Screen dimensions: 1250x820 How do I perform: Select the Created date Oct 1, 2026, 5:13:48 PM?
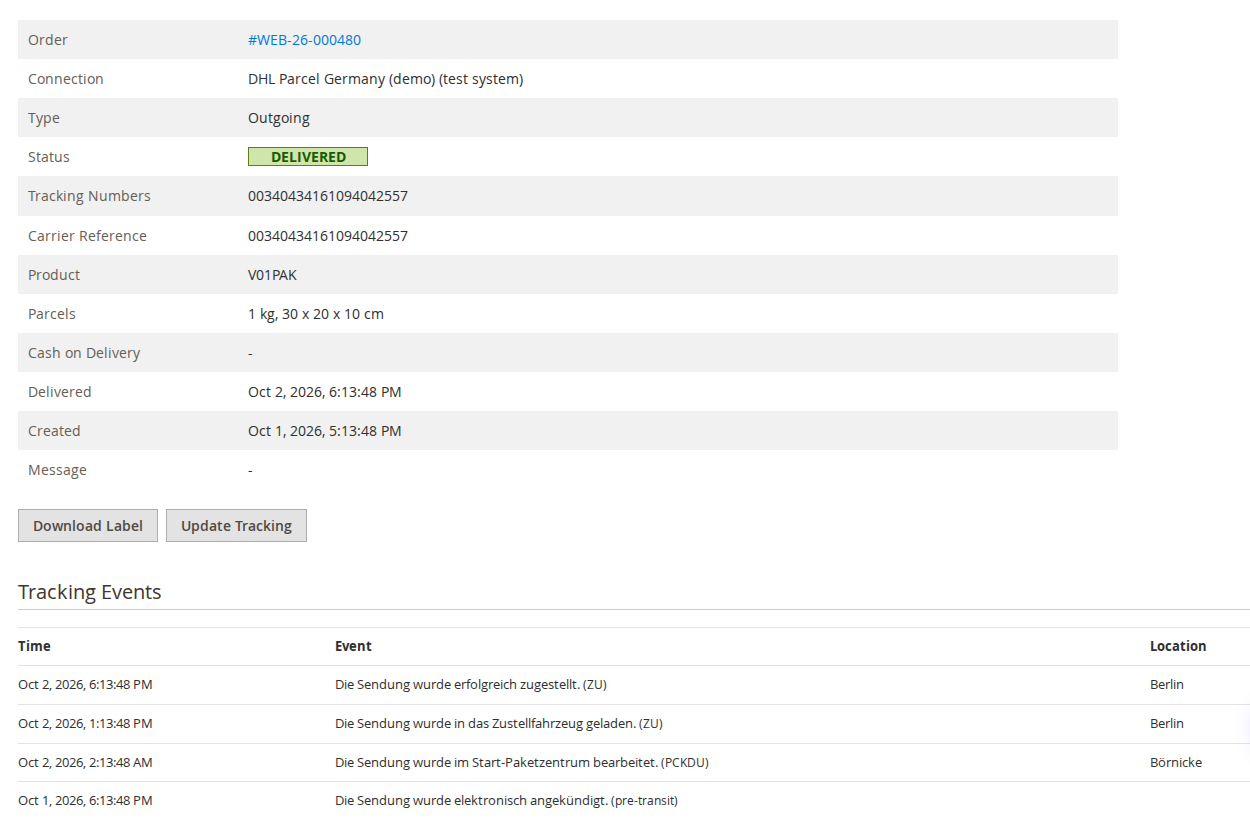pos(325,431)
